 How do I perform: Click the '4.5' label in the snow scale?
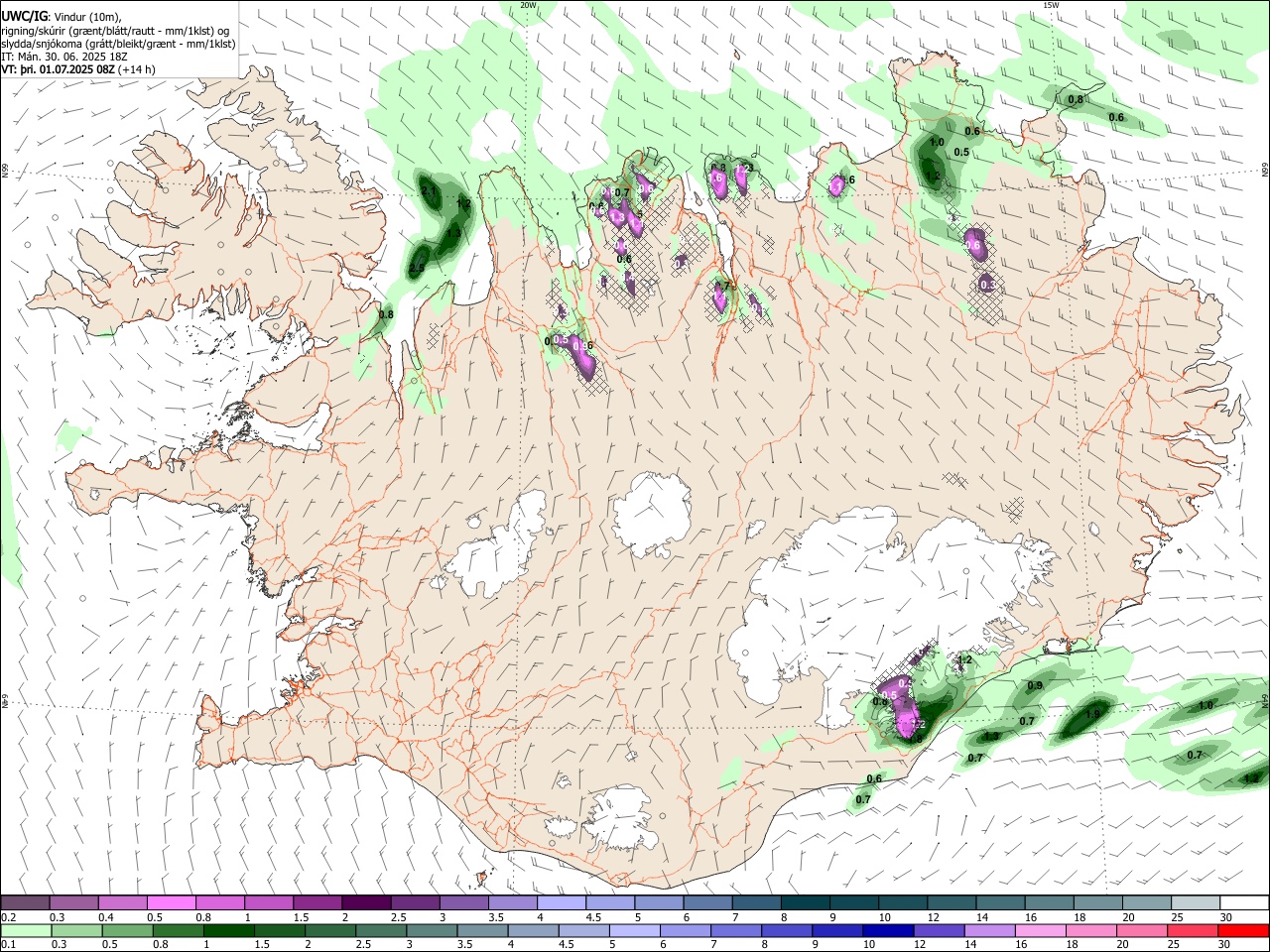click(593, 917)
